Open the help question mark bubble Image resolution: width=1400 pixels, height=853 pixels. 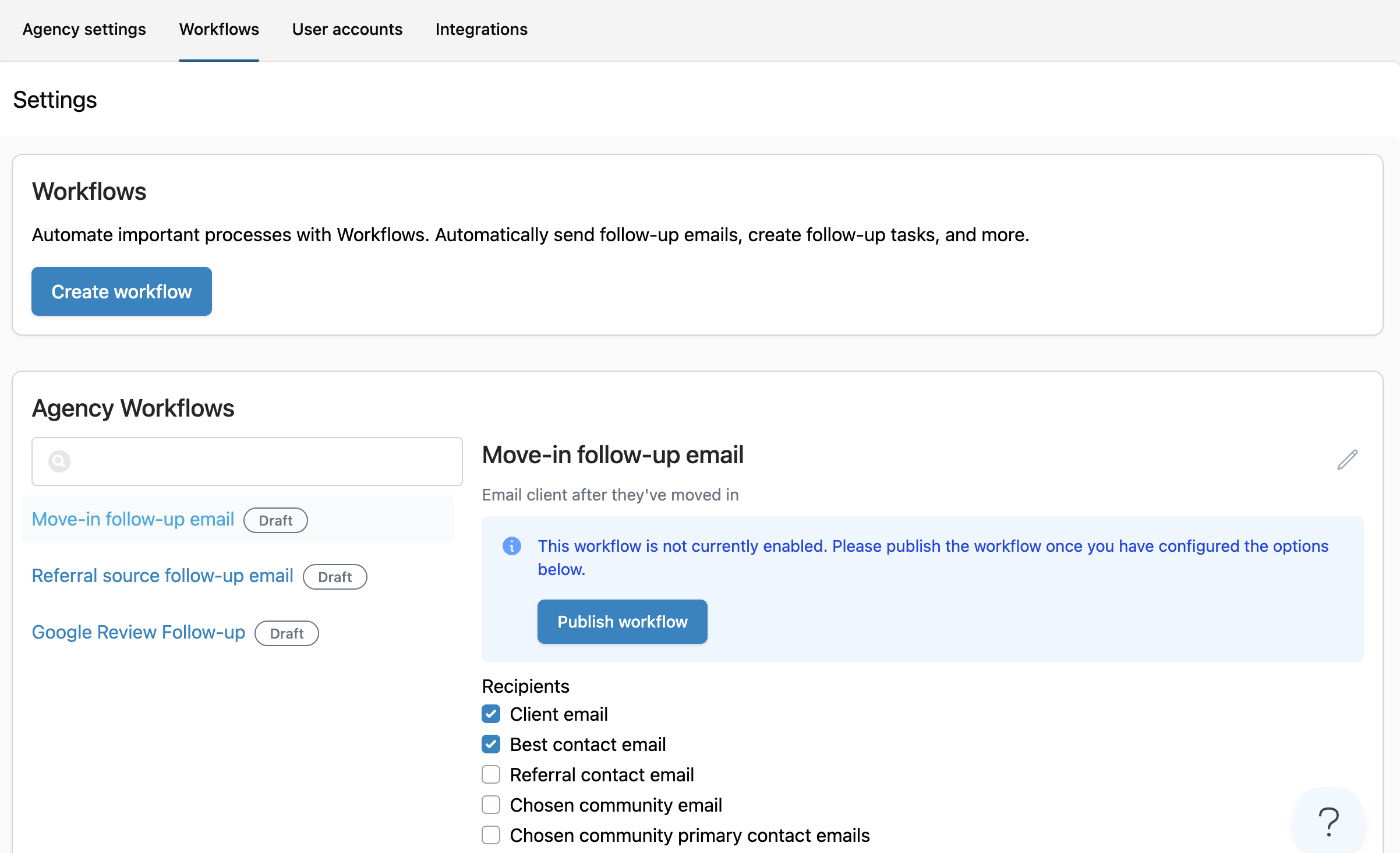click(x=1328, y=821)
